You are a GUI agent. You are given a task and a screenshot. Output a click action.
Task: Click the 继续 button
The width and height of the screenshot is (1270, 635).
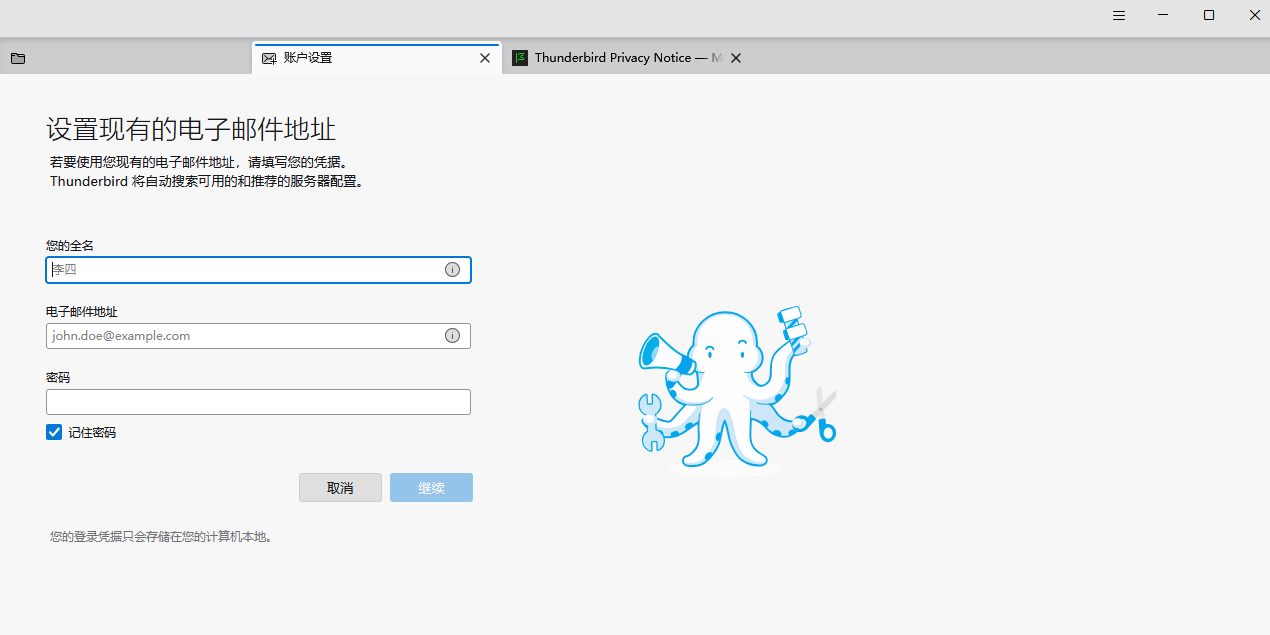[x=431, y=488]
